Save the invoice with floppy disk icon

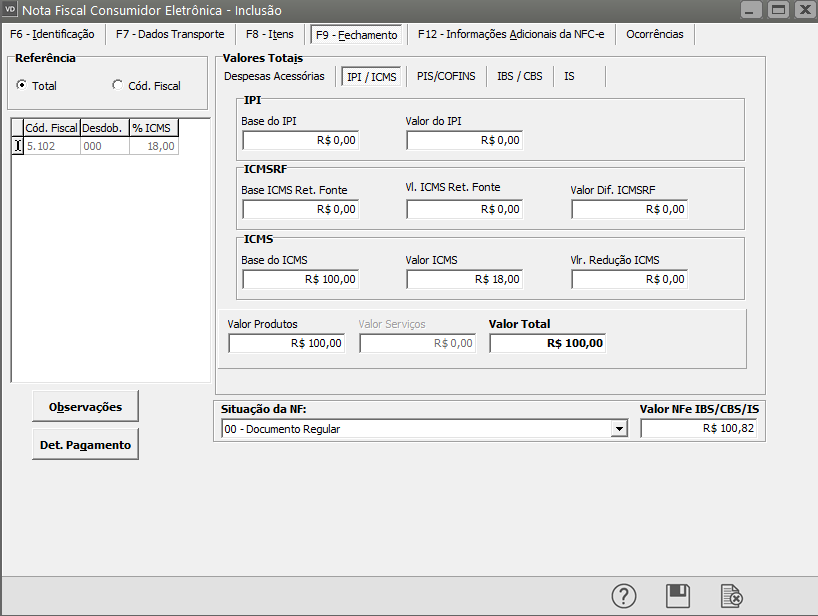[678, 596]
